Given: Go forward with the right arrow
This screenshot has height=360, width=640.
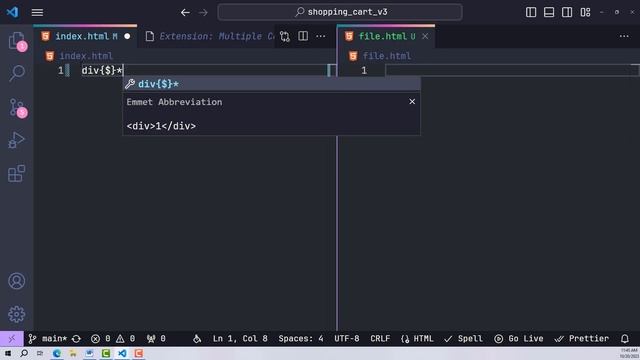Looking at the screenshot, I should (203, 13).
